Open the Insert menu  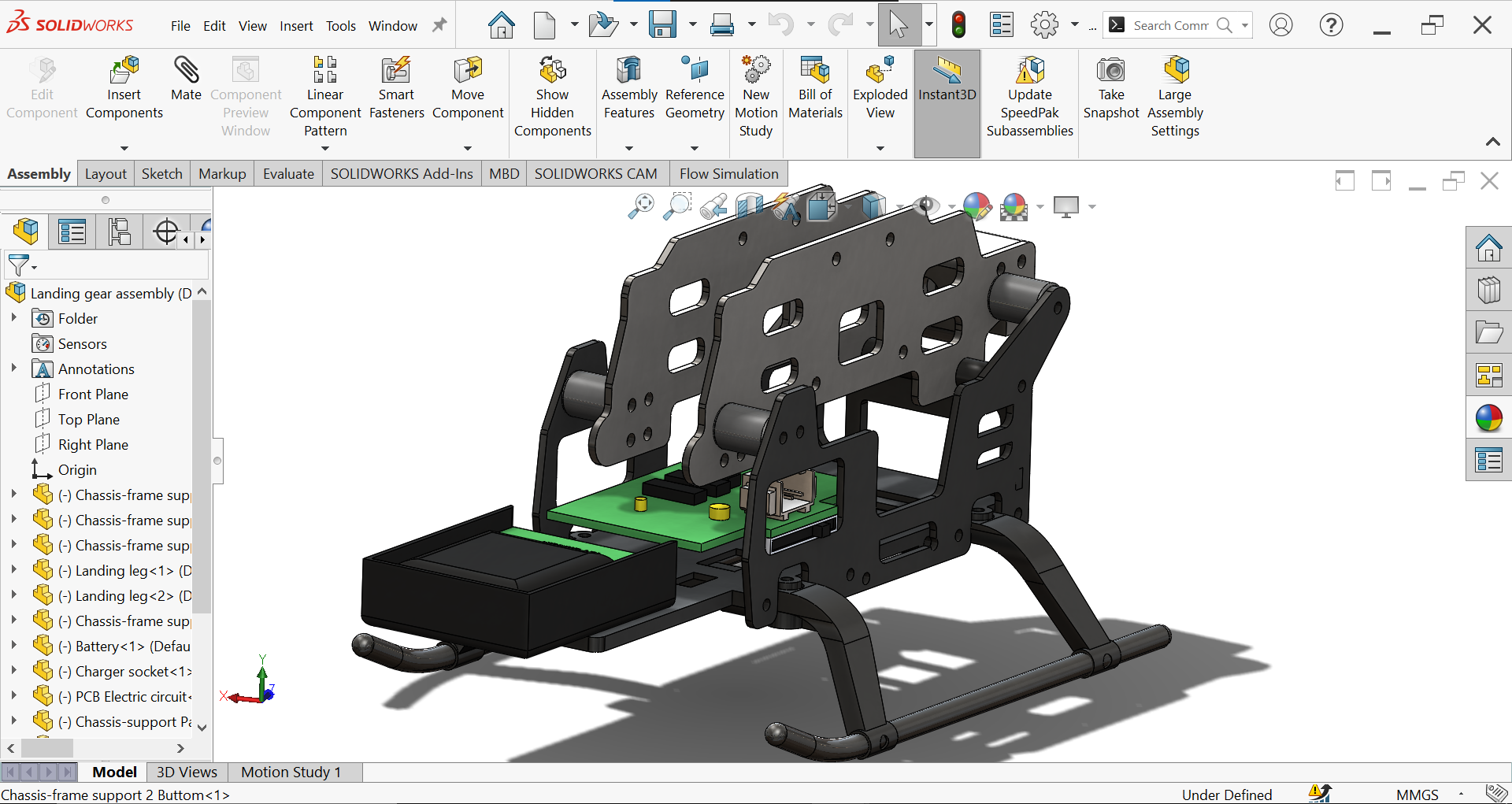296,26
